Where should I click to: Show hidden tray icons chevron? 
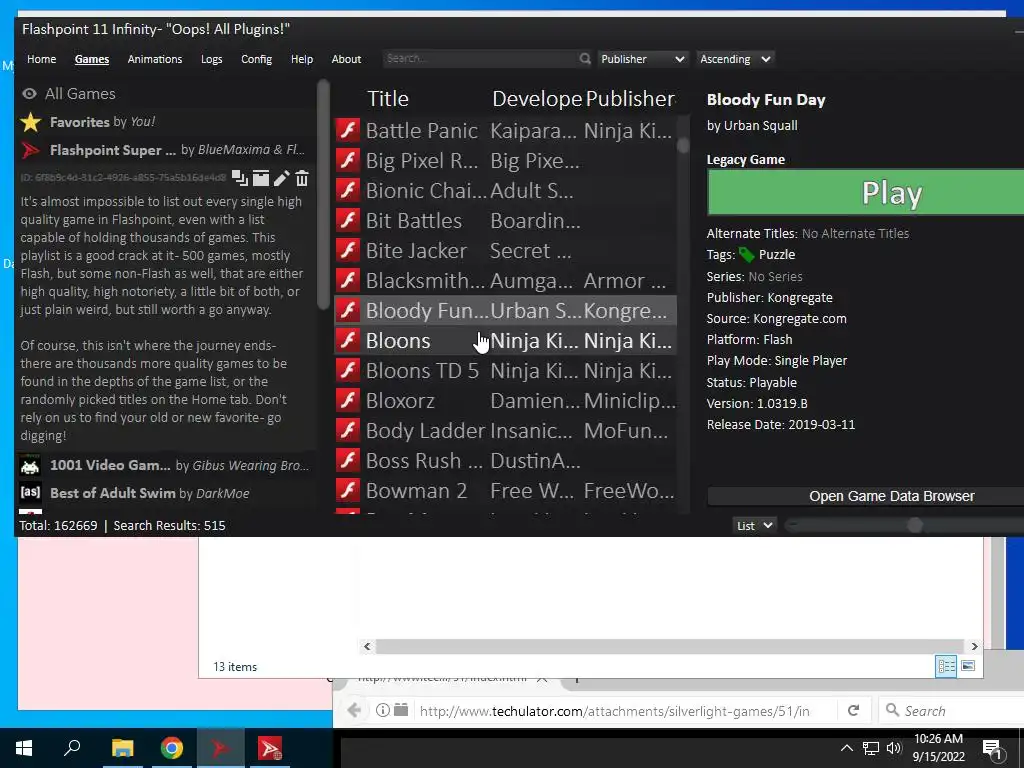pyautogui.click(x=846, y=748)
